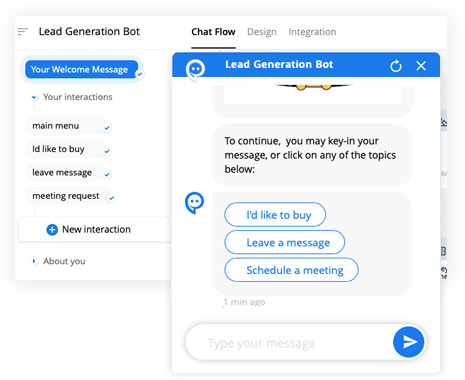
Task: Click the 1 min ago timestamp
Action: [x=244, y=302]
